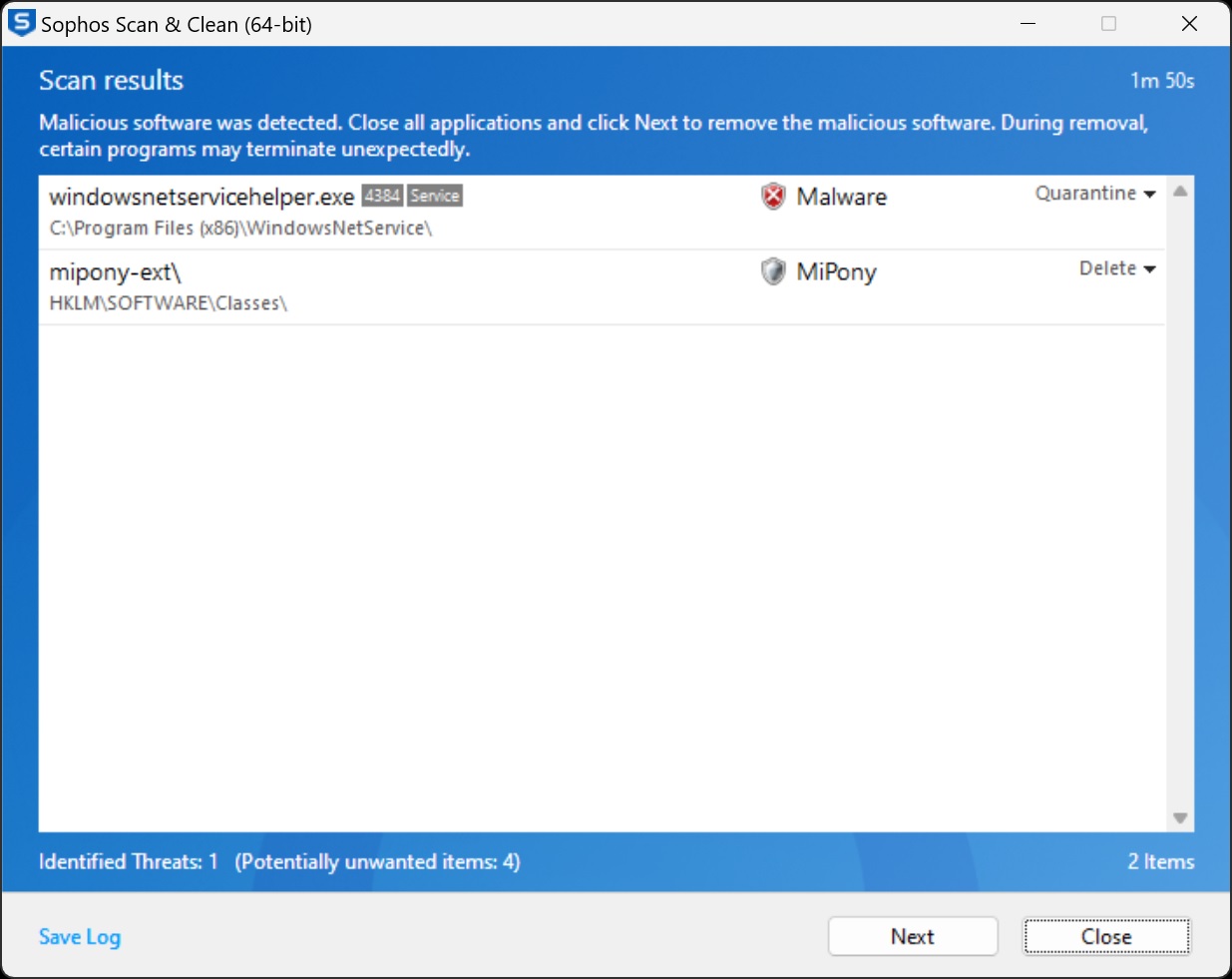Click the red Malware shield icon
Screen dimensions: 1232x979
click(773, 197)
